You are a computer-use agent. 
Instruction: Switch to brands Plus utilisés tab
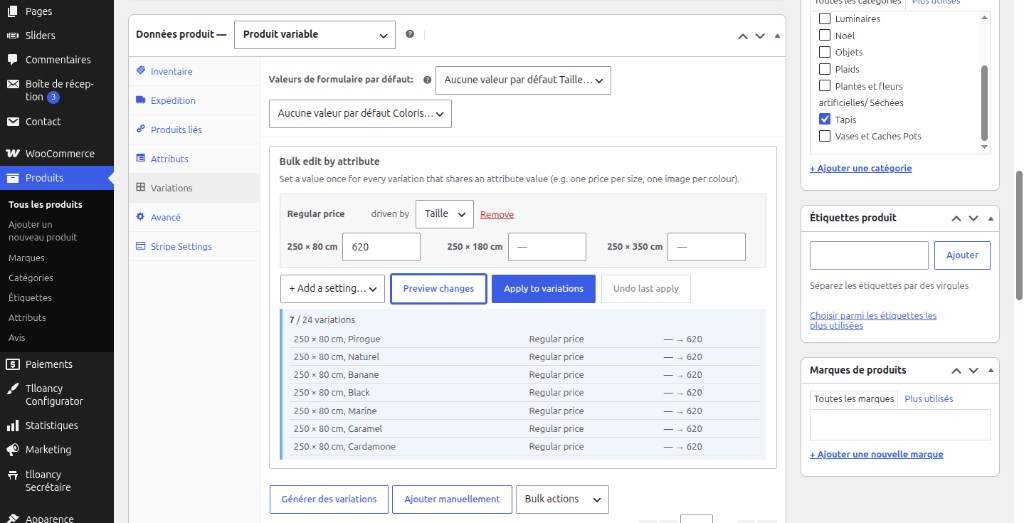(x=929, y=398)
